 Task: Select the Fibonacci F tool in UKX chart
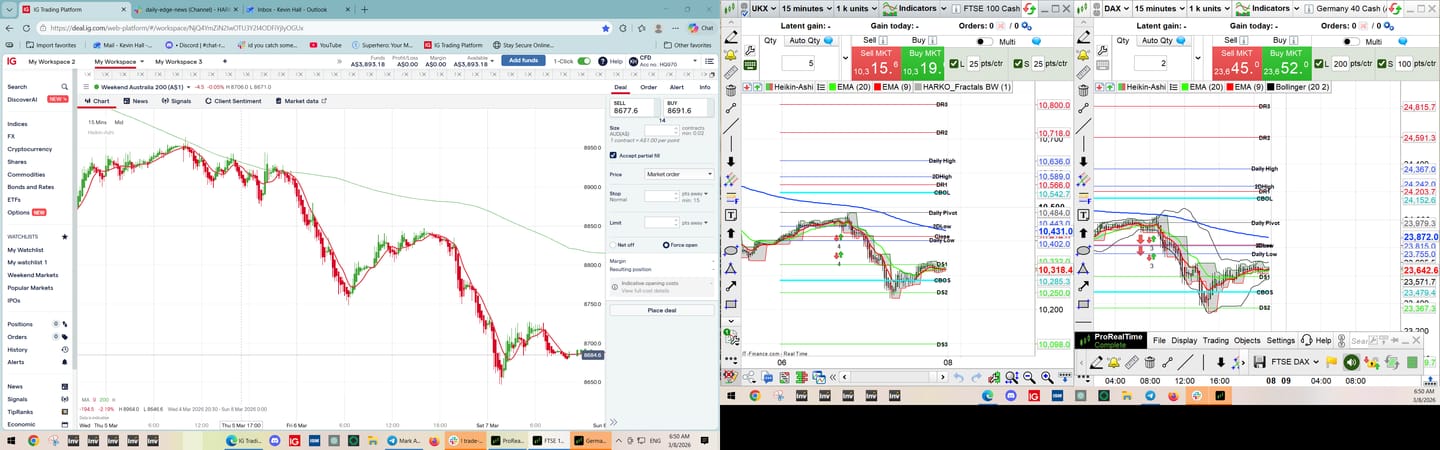731,198
